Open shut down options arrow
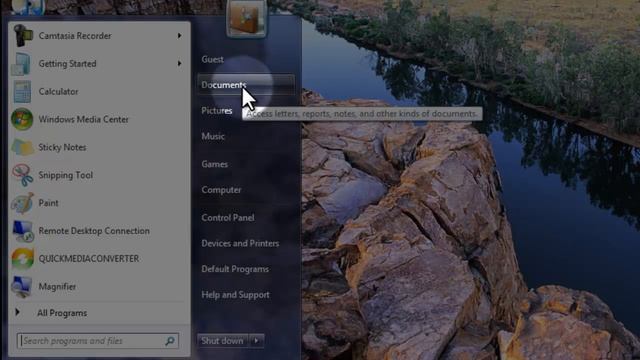Screen dimensions: 640x360 (257, 340)
